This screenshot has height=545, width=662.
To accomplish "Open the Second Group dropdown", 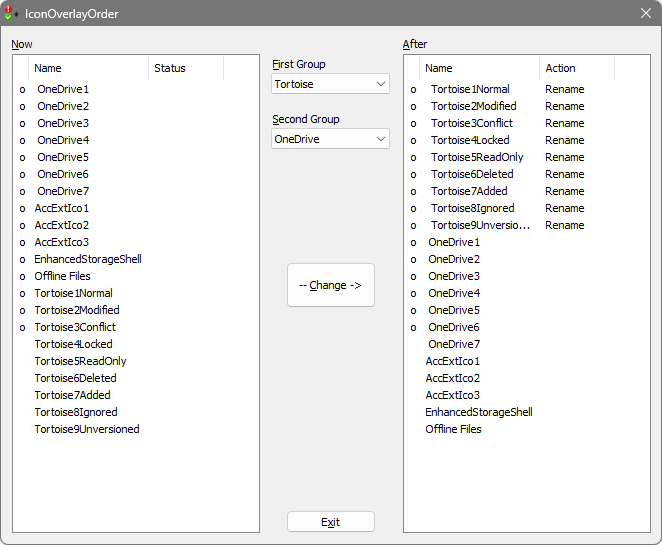I will pos(330,139).
